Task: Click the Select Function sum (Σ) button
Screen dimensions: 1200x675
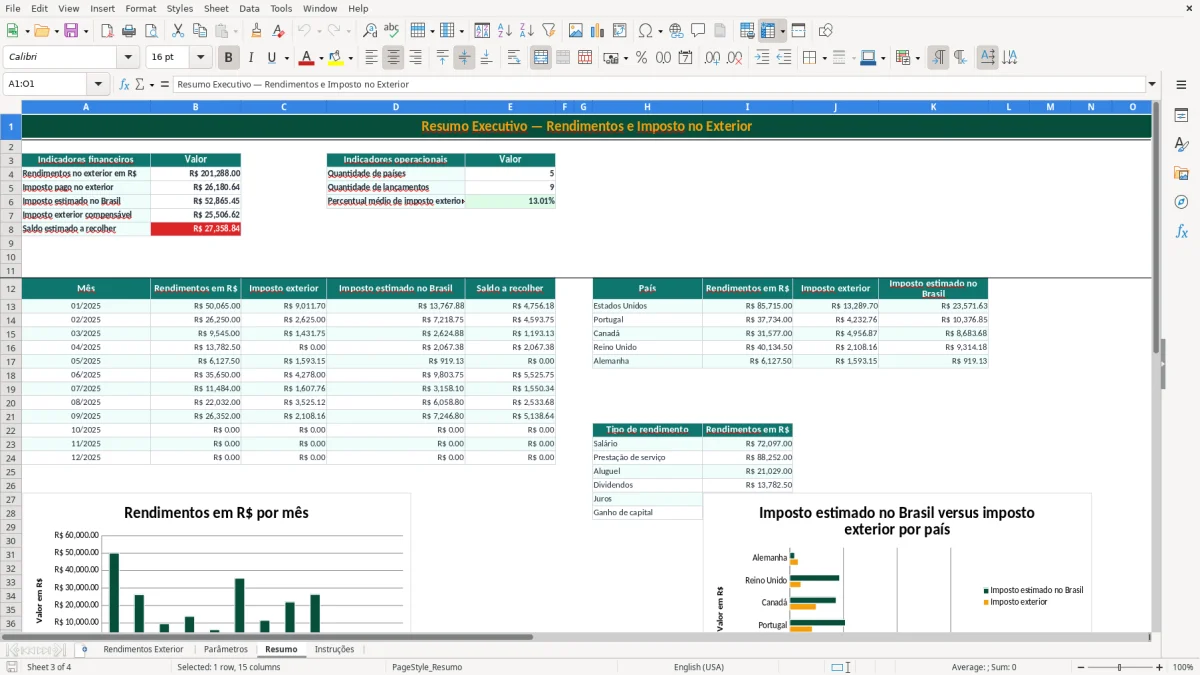Action: [x=140, y=84]
